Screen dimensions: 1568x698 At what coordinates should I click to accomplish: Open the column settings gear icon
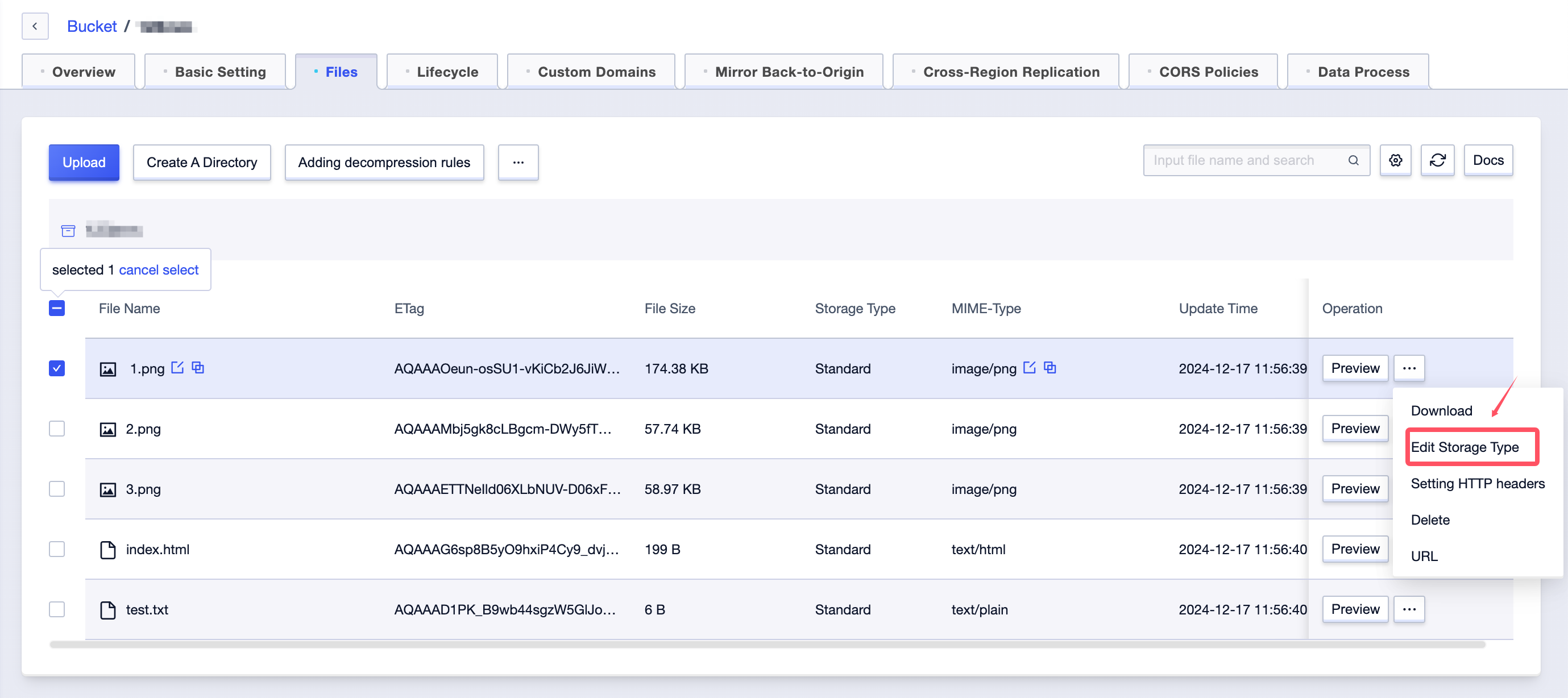pyautogui.click(x=1395, y=161)
